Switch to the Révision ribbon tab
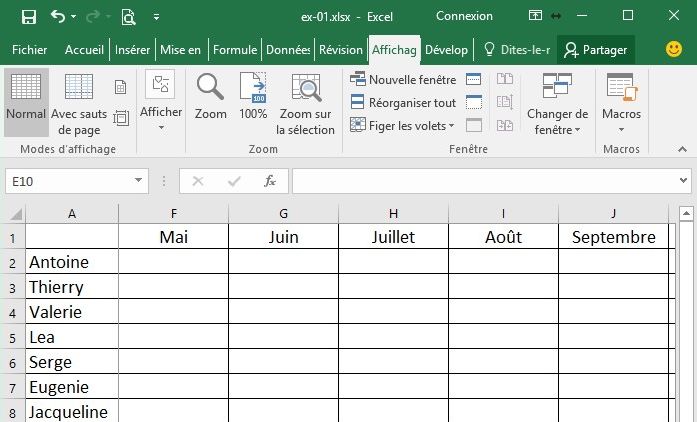Image resolution: width=697 pixels, height=422 pixels. (341, 50)
